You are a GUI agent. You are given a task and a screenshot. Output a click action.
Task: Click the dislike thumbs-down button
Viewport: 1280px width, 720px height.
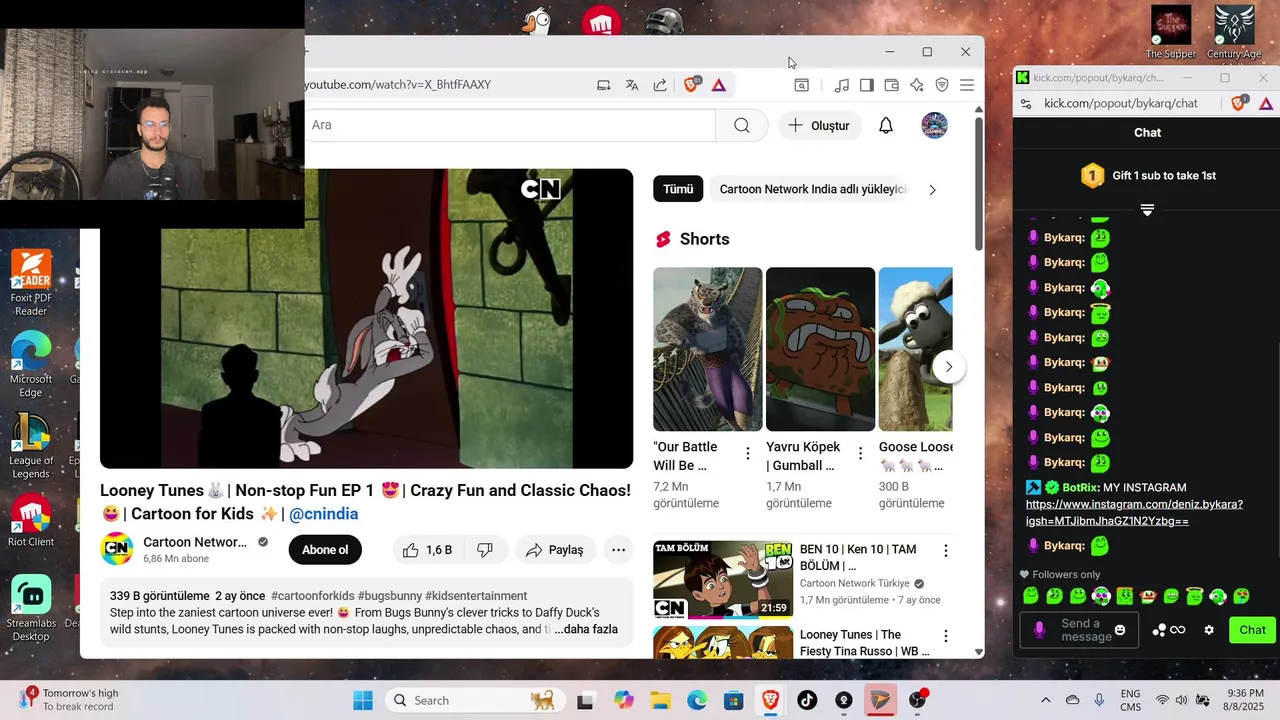tap(485, 550)
